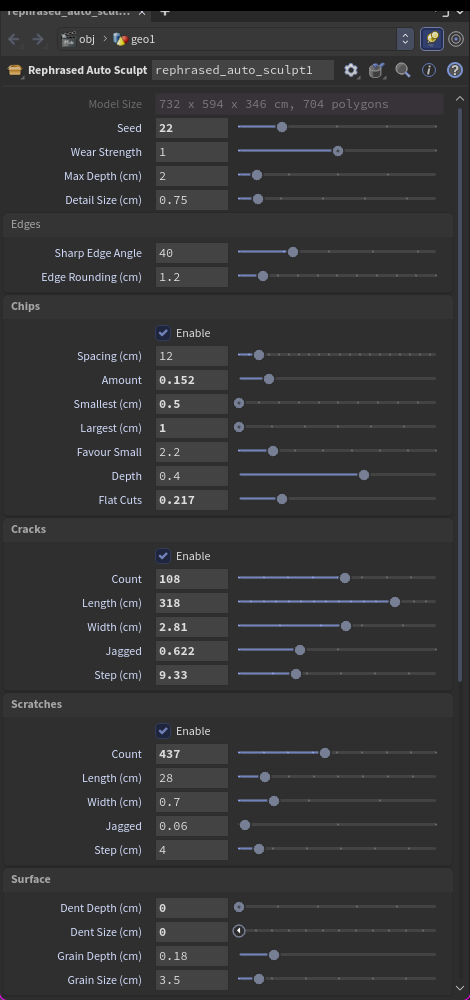Click geo1 in the network path

(143, 39)
